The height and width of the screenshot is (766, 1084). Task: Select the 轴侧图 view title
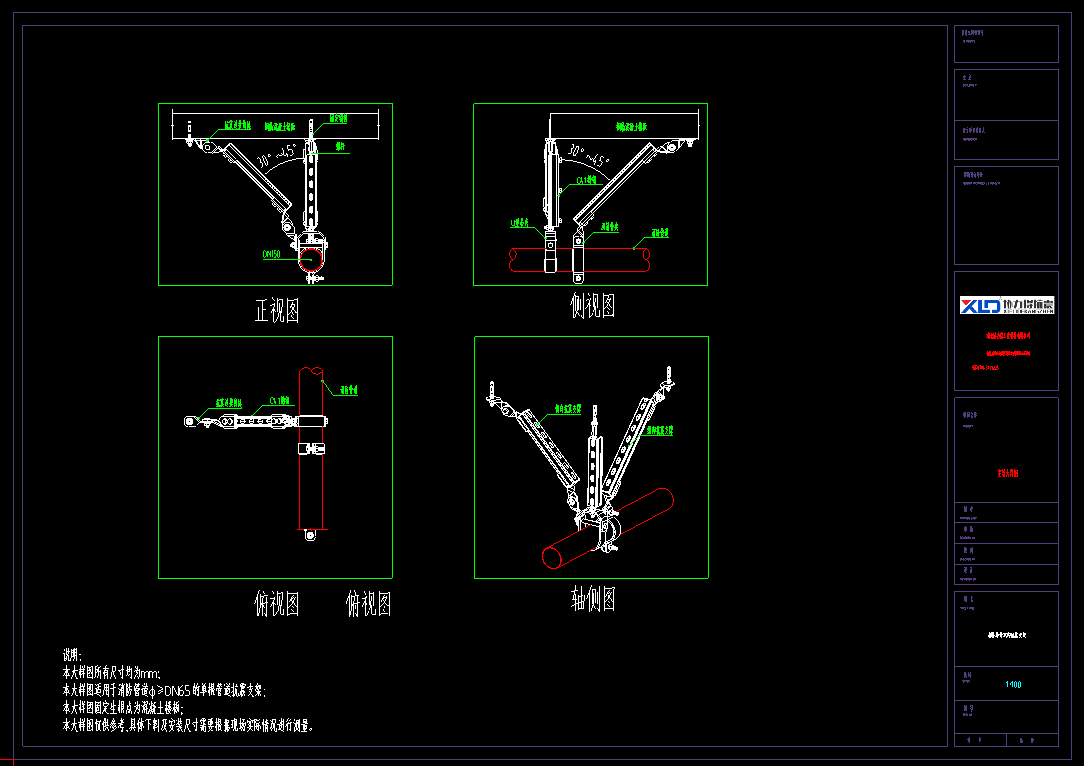click(x=593, y=599)
